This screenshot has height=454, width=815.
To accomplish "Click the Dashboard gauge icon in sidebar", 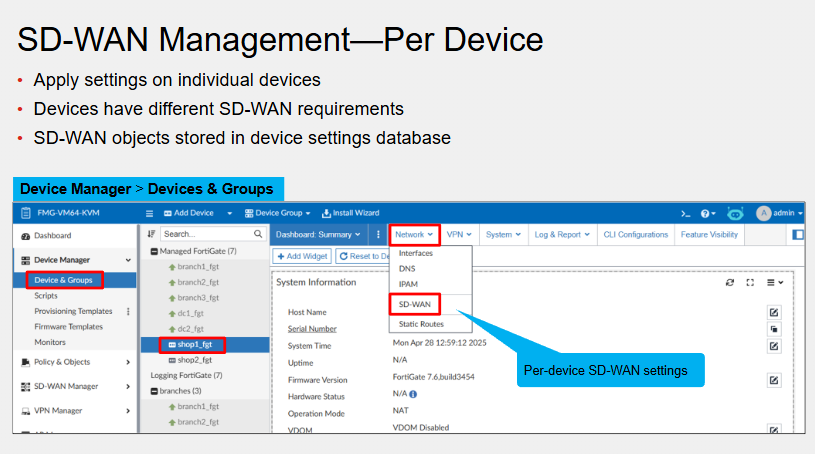I will [25, 236].
